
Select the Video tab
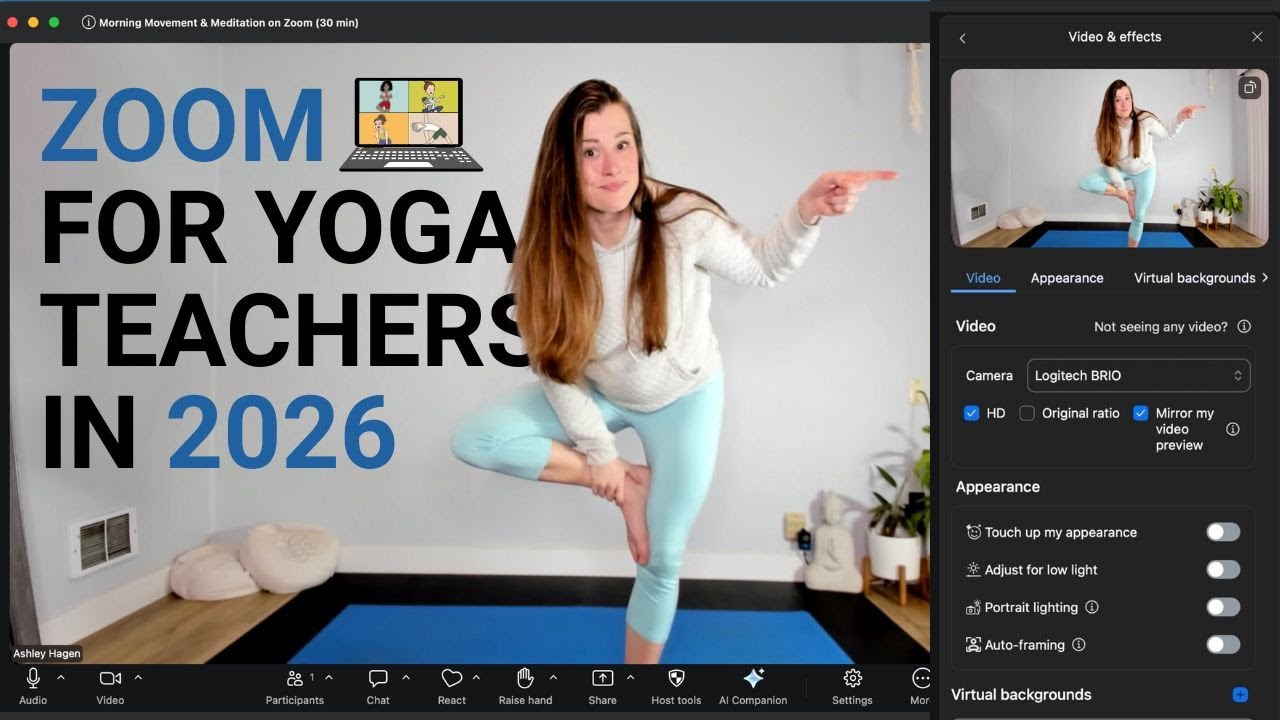[x=983, y=278]
